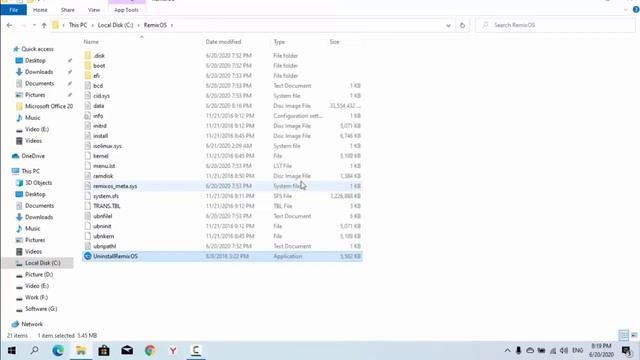Click Local Disk (C:) breadcrumb

(116, 25)
